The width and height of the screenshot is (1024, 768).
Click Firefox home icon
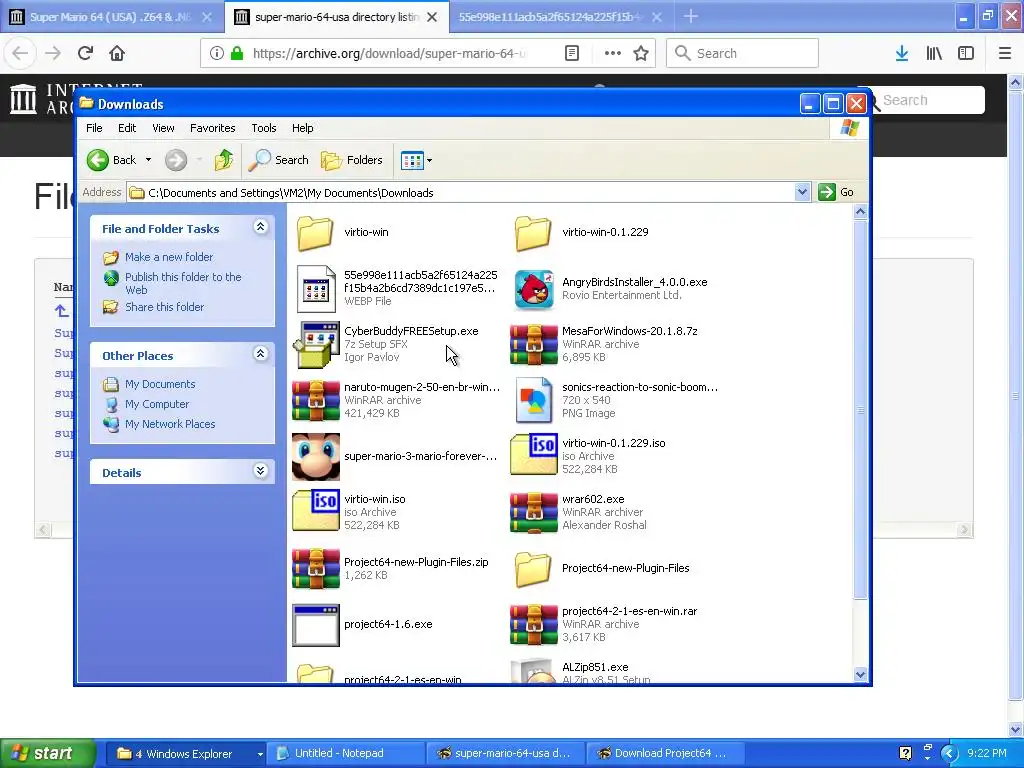click(117, 53)
